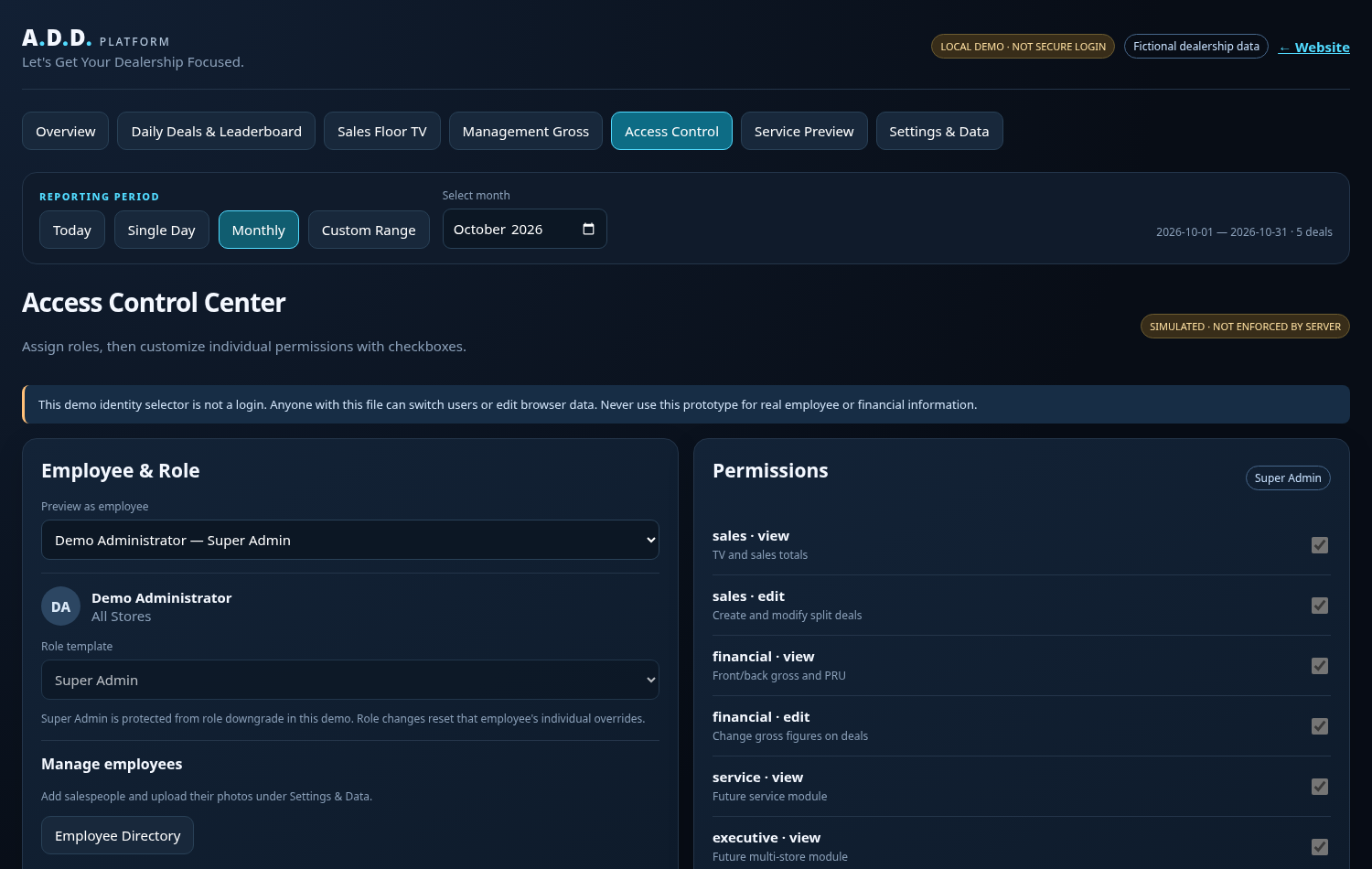Follow the Website link in header

pos(1314,48)
